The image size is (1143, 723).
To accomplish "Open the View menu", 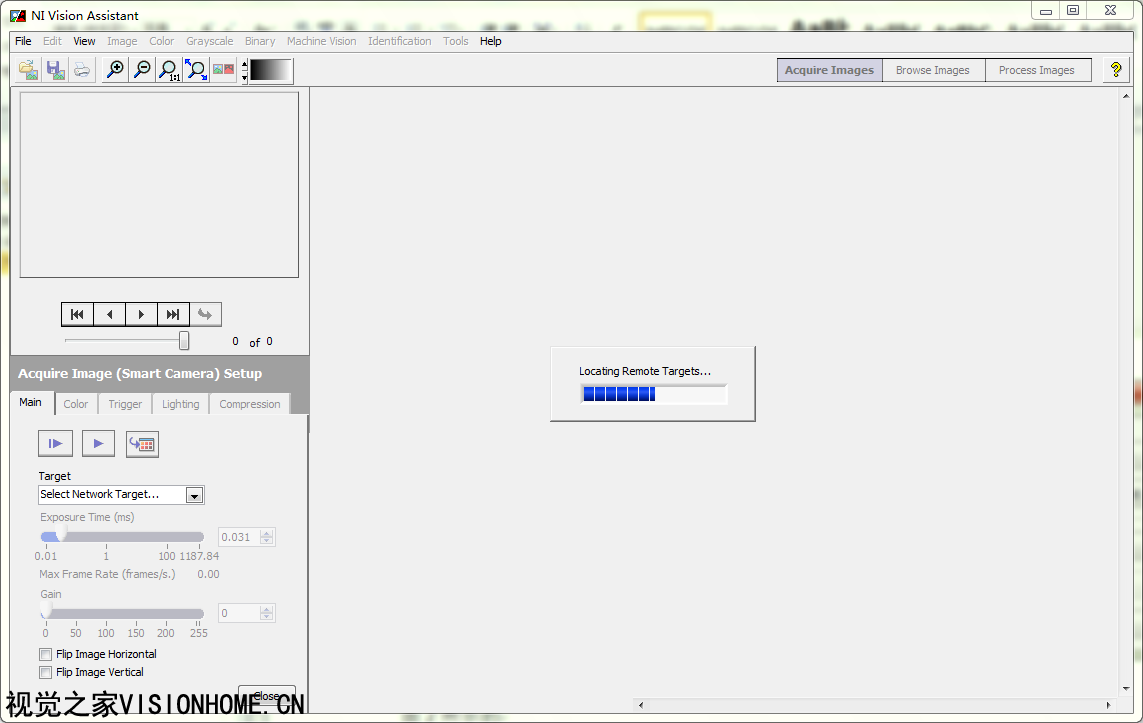I will pyautogui.click(x=85, y=42).
